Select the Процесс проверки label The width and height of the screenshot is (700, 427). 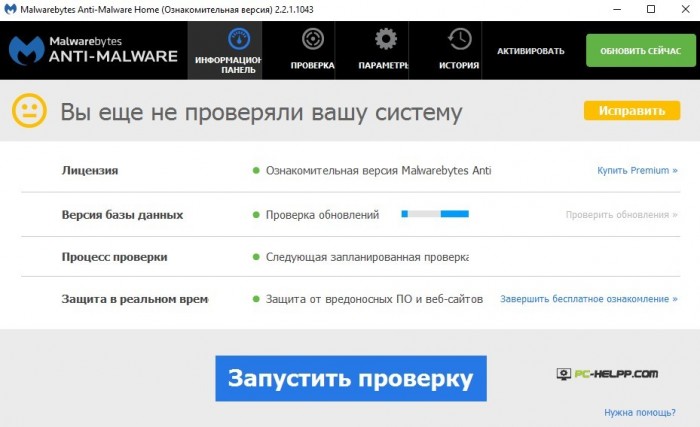(114, 257)
